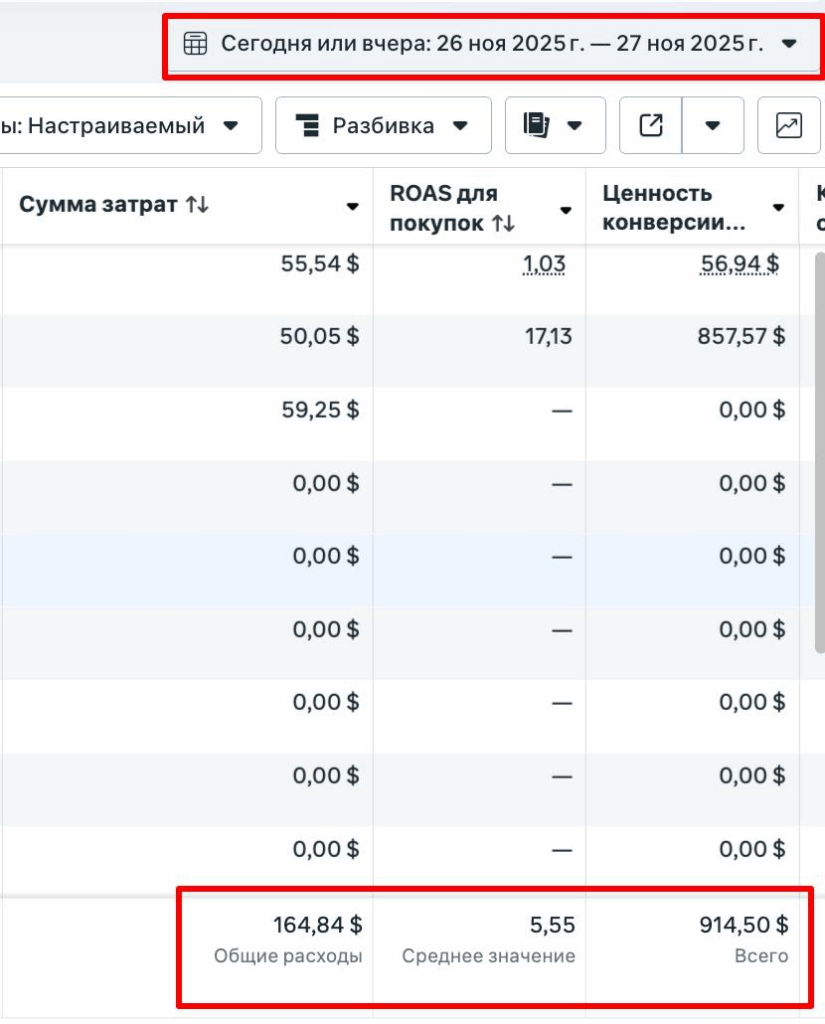This screenshot has height=1024, width=825.
Task: Open Ценность конверсии column menu arrow
Action: point(778,208)
